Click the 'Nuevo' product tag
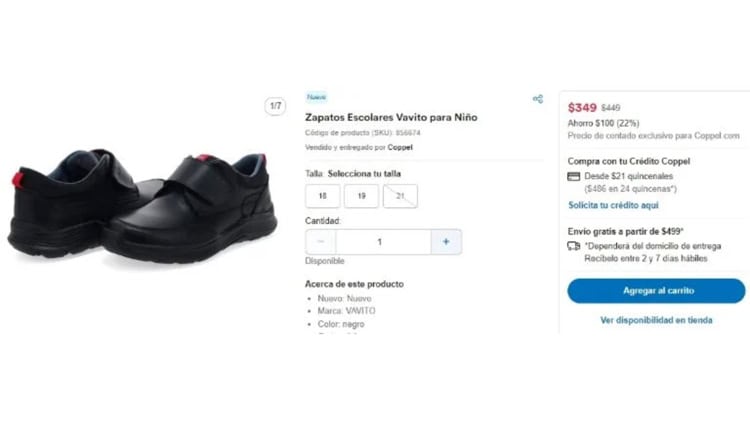The width and height of the screenshot is (750, 421). coord(316,97)
